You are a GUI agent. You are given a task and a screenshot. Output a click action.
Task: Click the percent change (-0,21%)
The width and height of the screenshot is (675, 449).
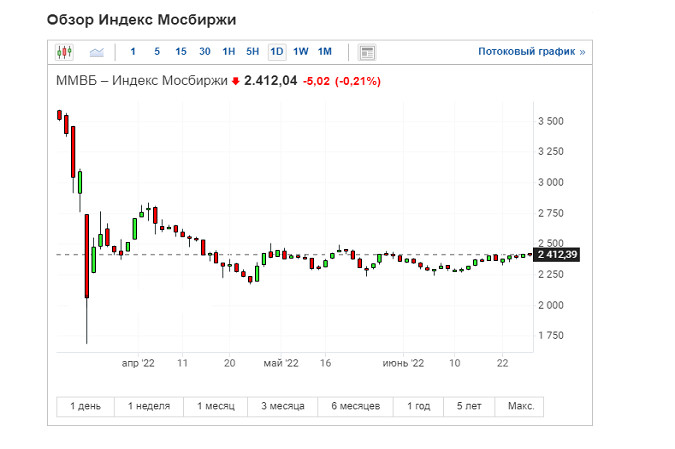coord(358,81)
